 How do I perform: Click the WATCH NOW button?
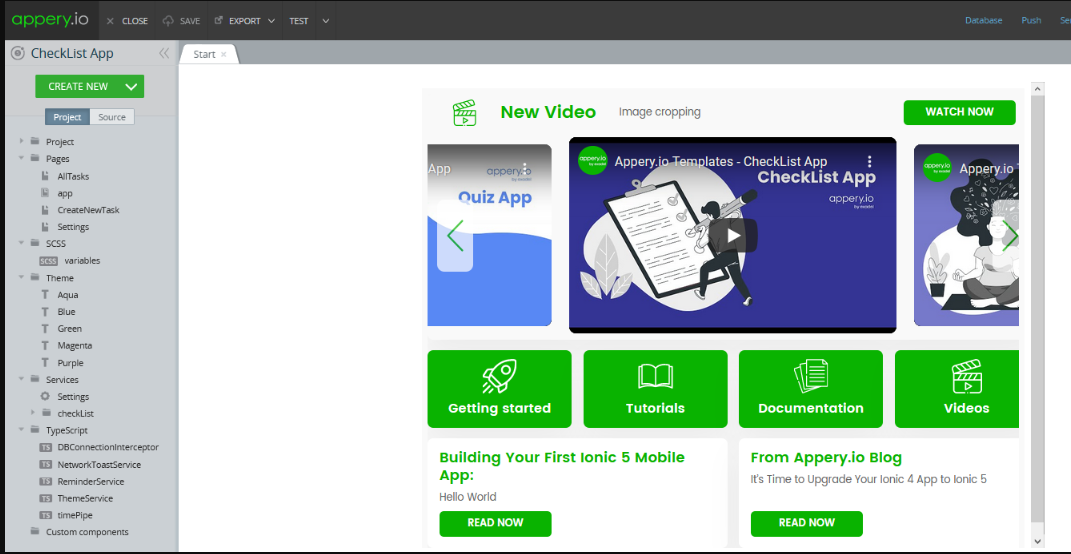[x=959, y=112]
